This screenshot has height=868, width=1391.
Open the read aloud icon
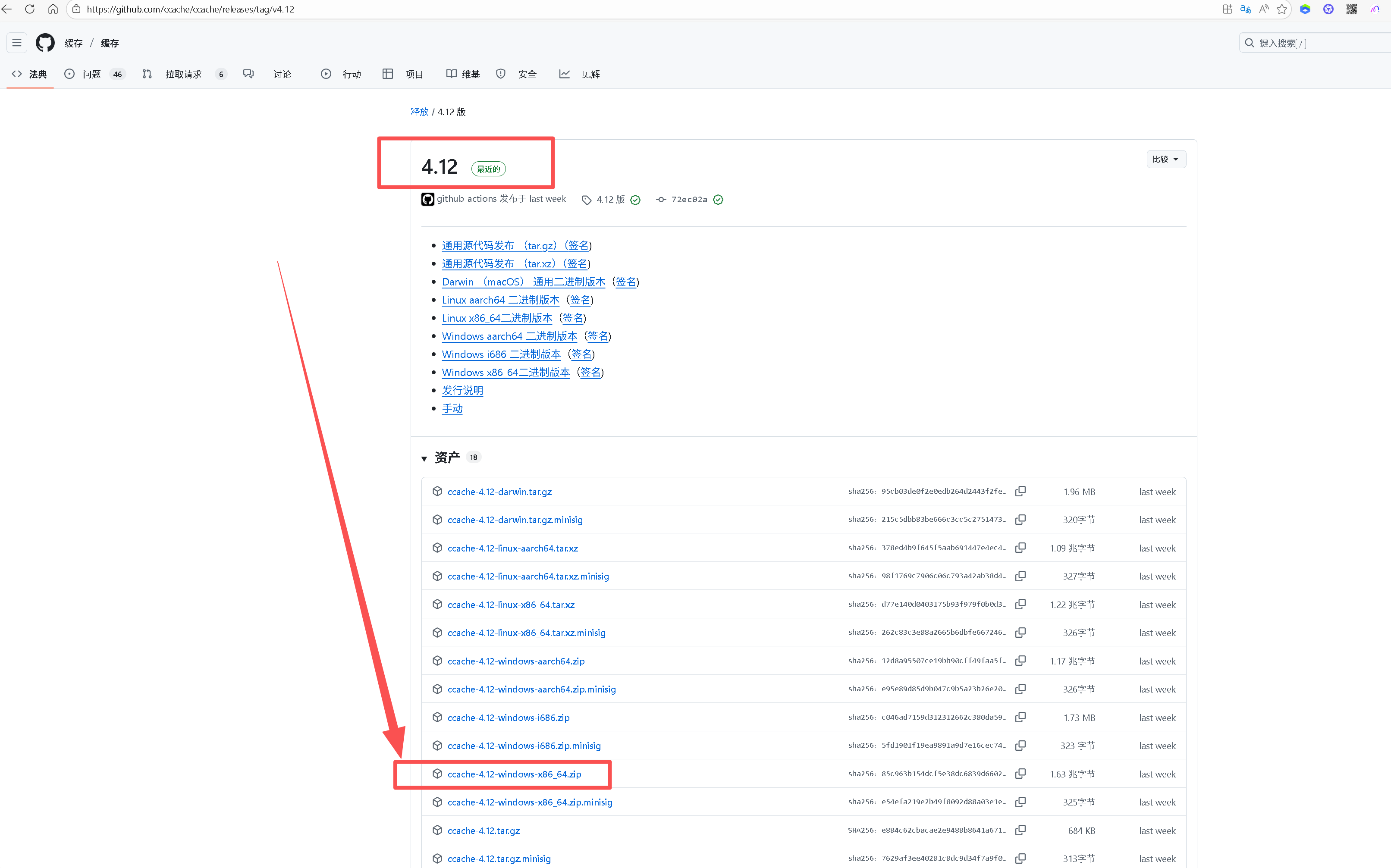pyautogui.click(x=1264, y=9)
